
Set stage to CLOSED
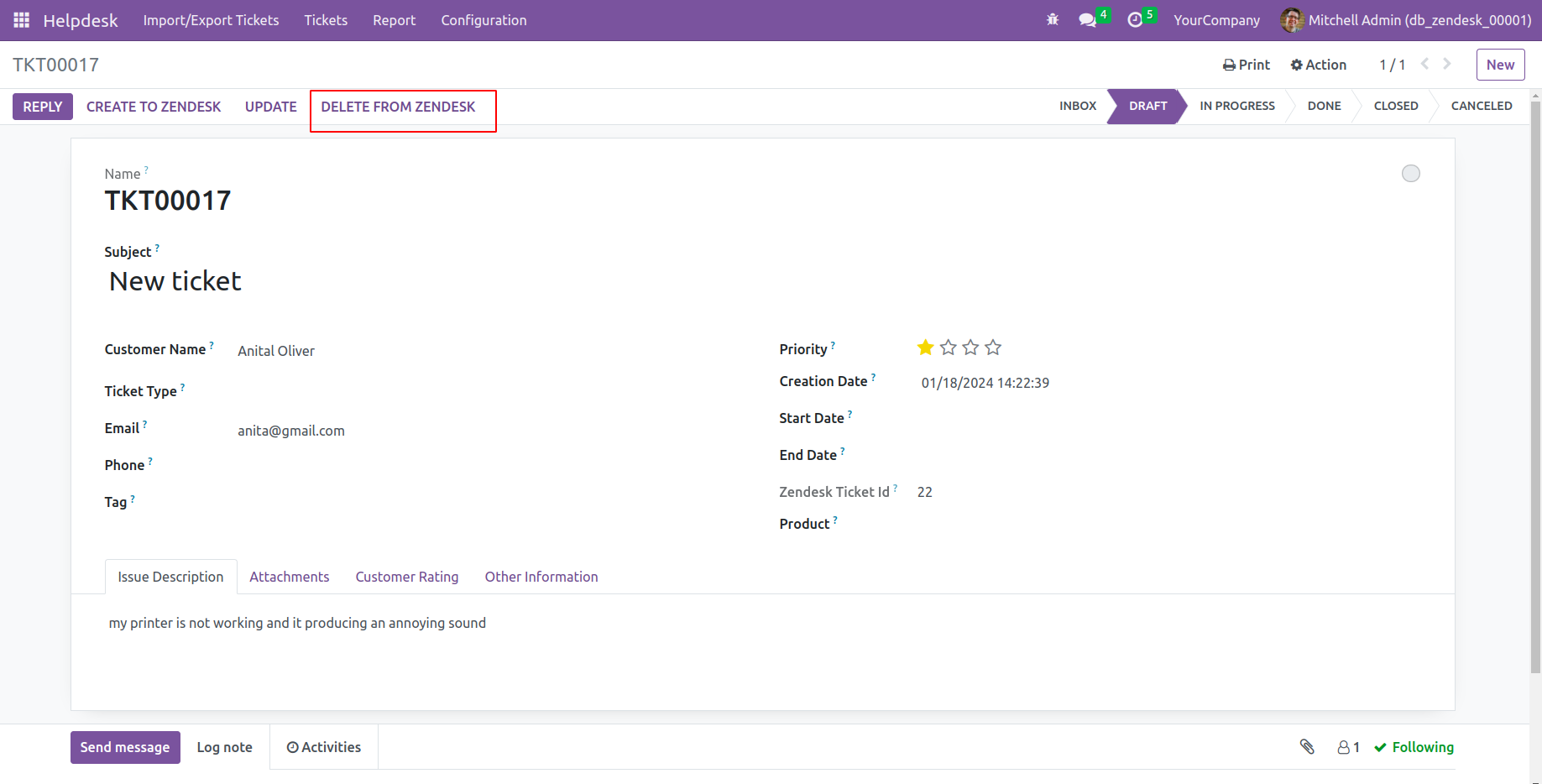[x=1395, y=106]
